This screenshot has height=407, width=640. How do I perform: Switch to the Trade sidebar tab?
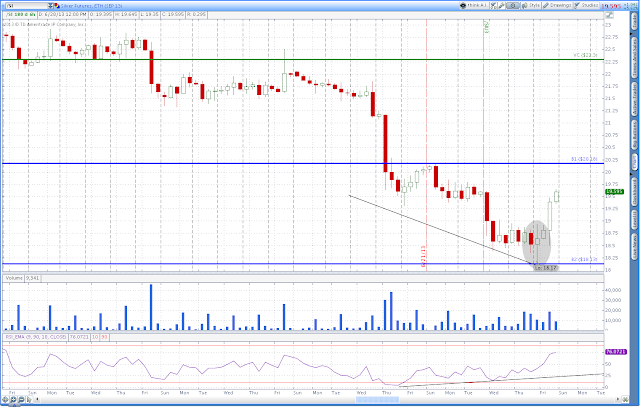pos(635,23)
